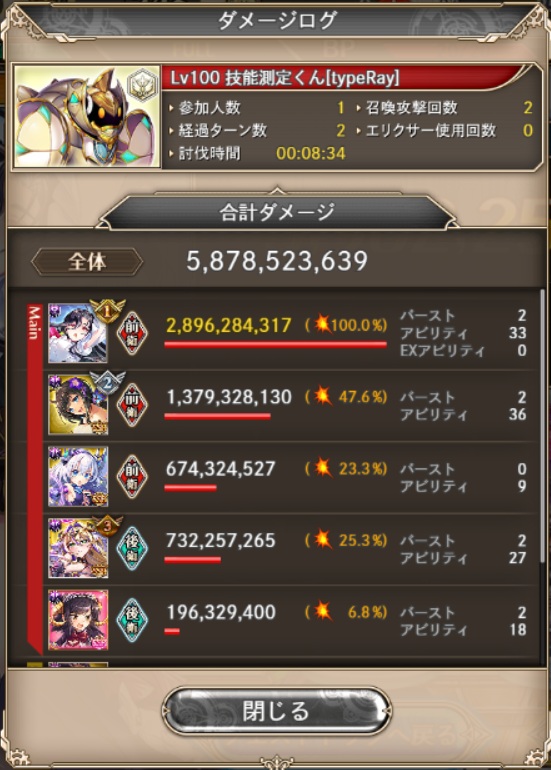This screenshot has width=551, height=770.
Task: Click the ダメージログ title bar
Action: click(276, 21)
